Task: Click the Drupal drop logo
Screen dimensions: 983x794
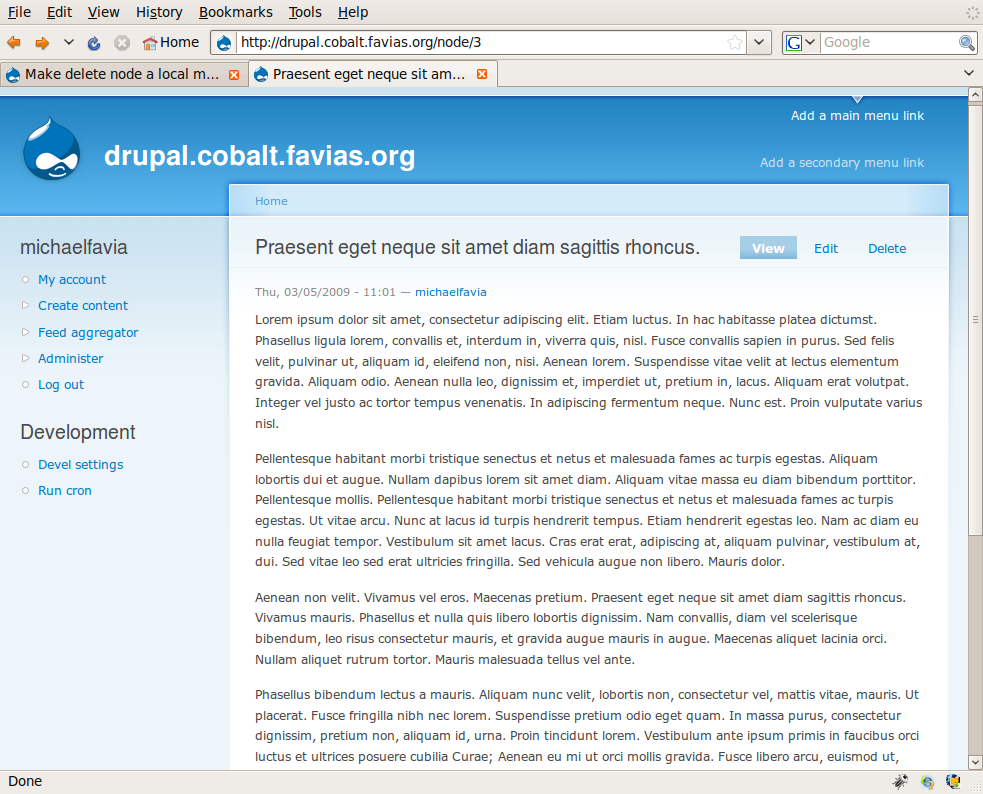Action: tap(51, 149)
